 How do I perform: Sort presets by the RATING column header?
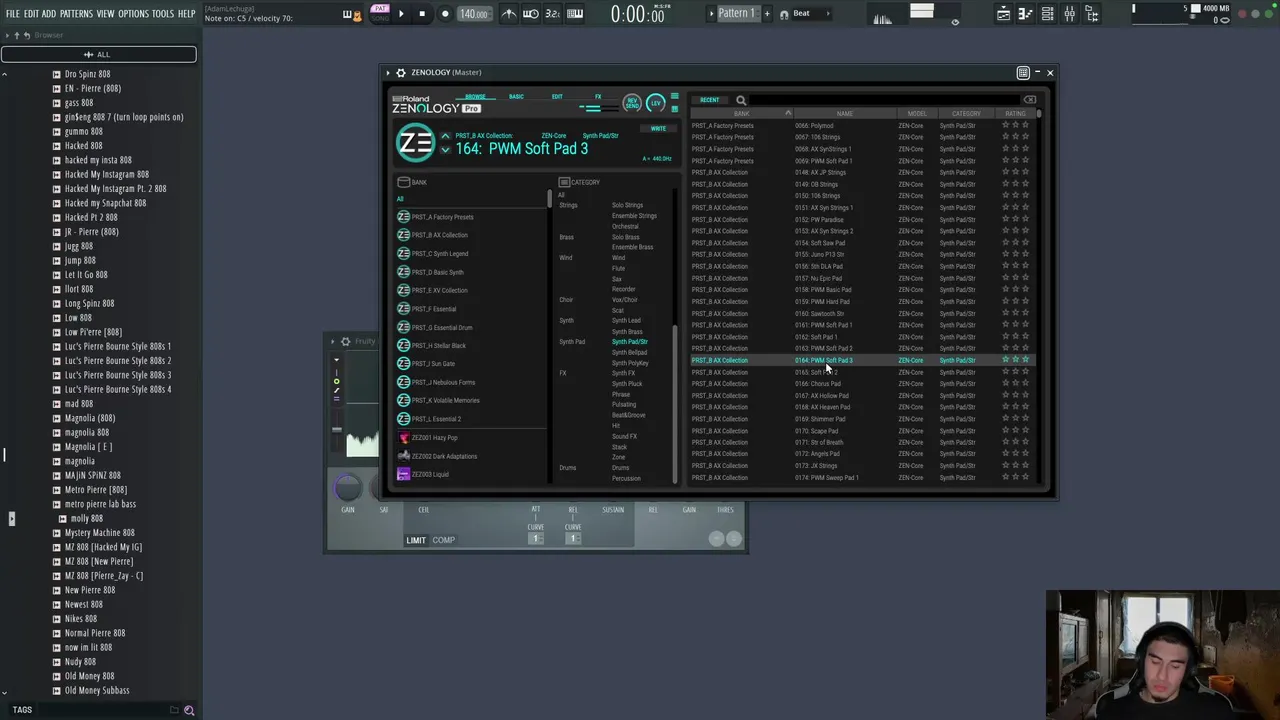[1016, 113]
